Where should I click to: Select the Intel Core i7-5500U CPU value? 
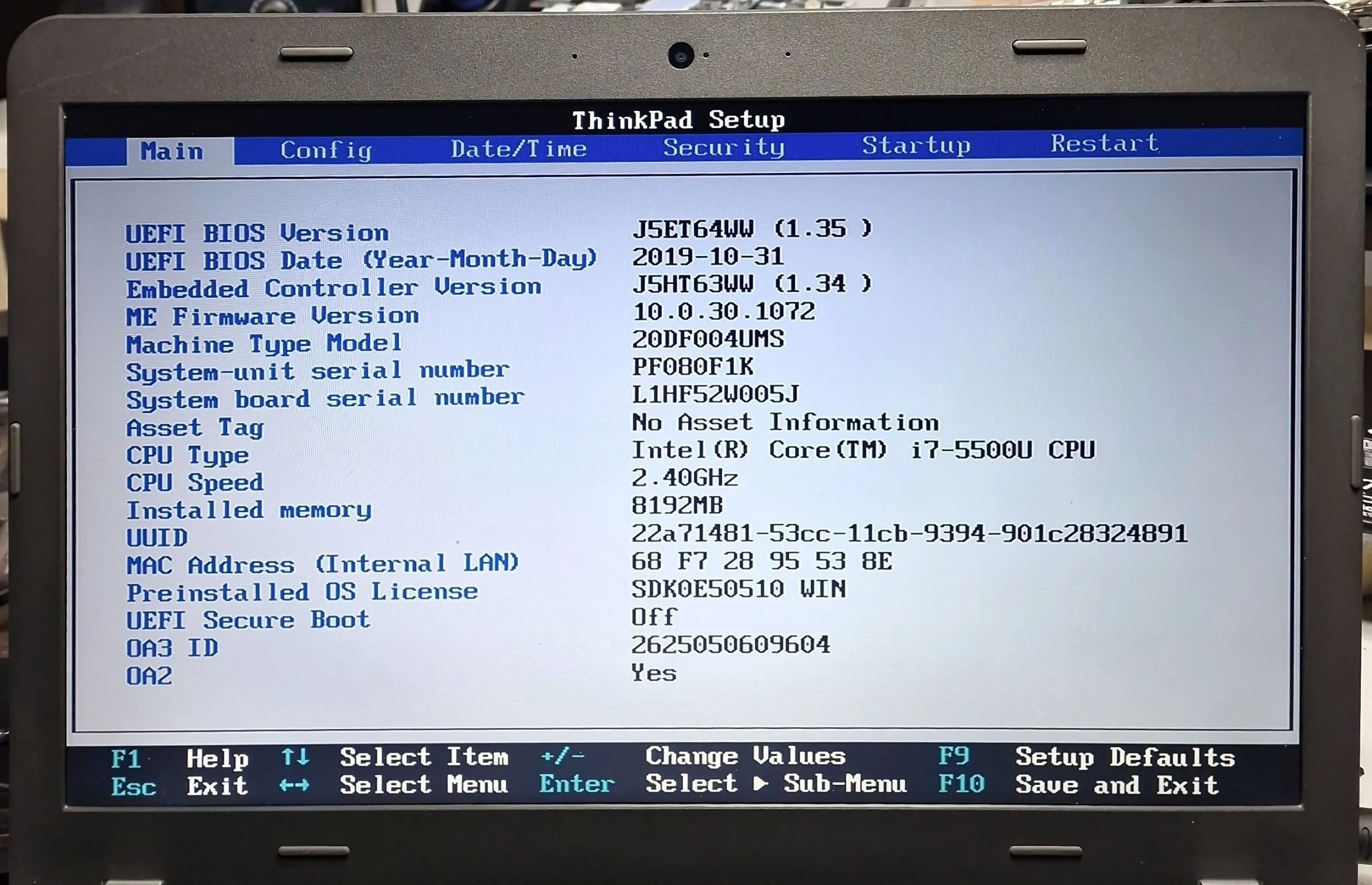[864, 450]
